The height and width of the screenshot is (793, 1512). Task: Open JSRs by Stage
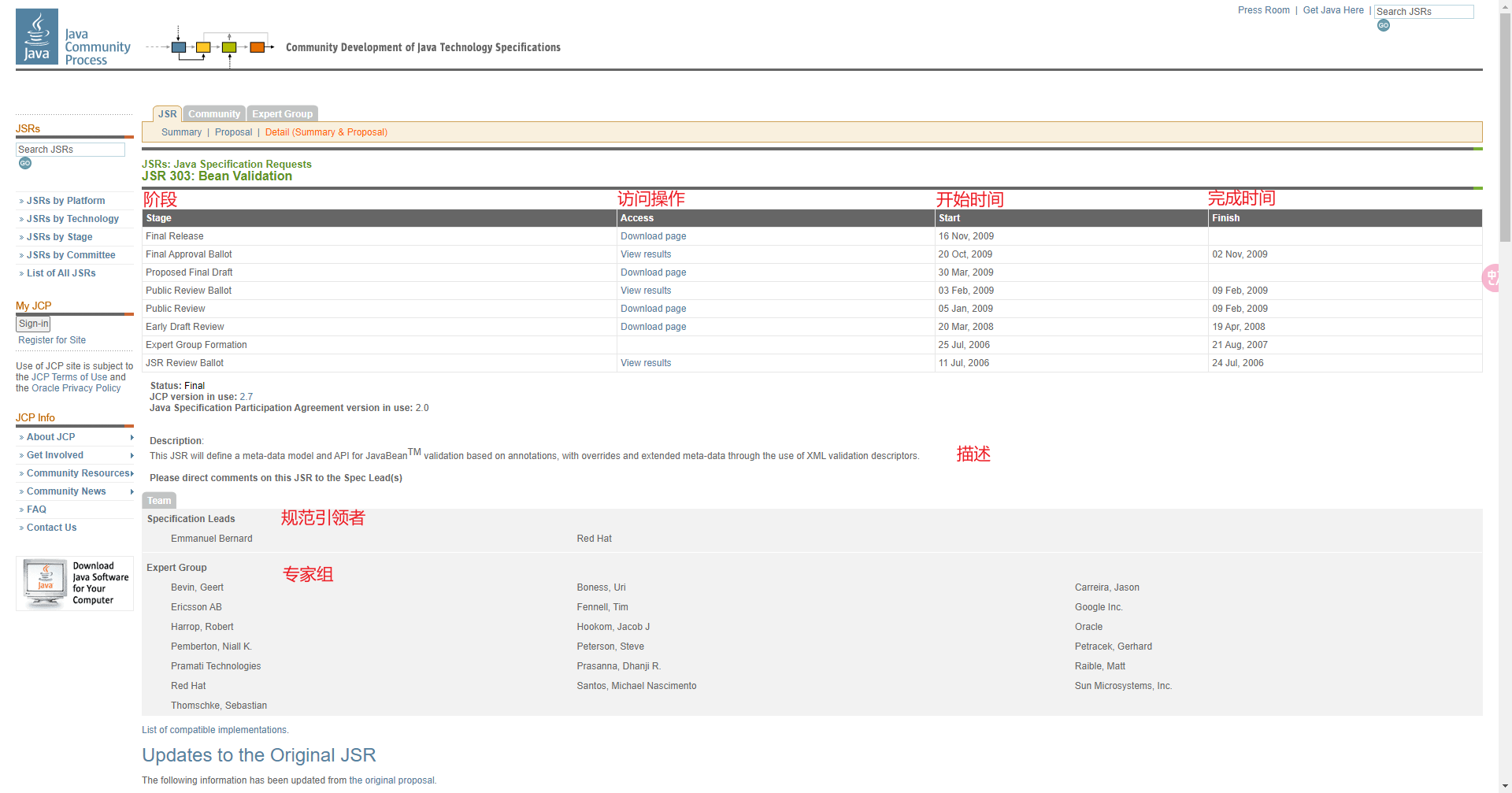coord(59,237)
